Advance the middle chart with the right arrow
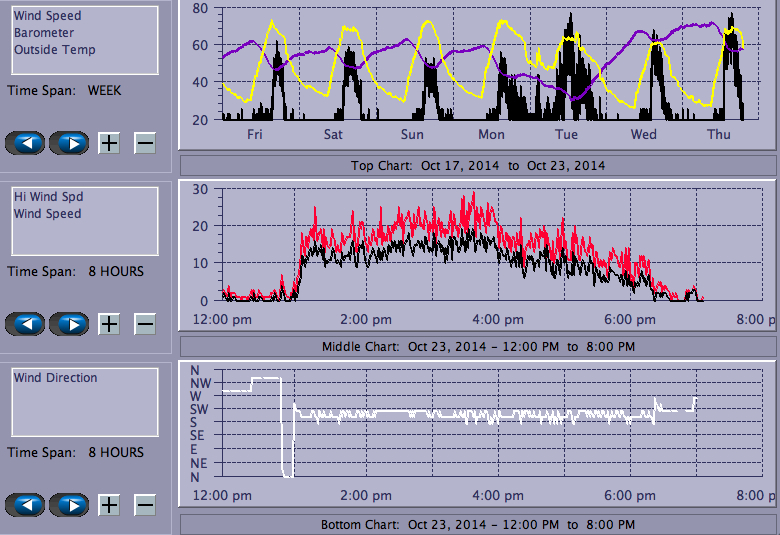Screen dimensions: 780x535 [69, 324]
